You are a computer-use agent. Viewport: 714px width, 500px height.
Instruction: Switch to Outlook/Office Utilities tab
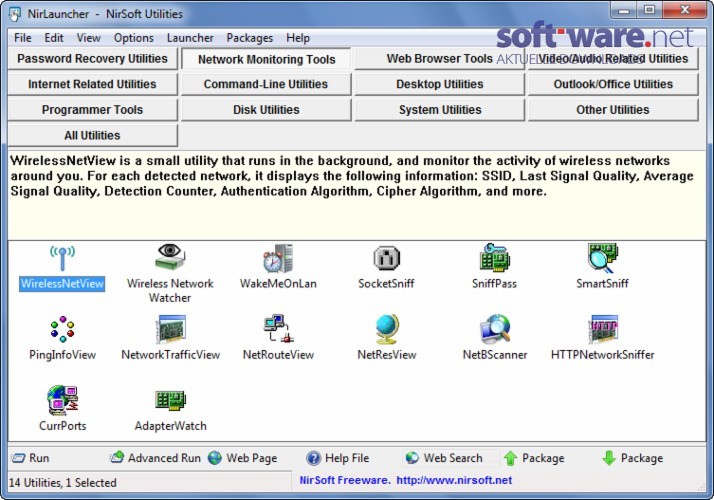click(613, 84)
